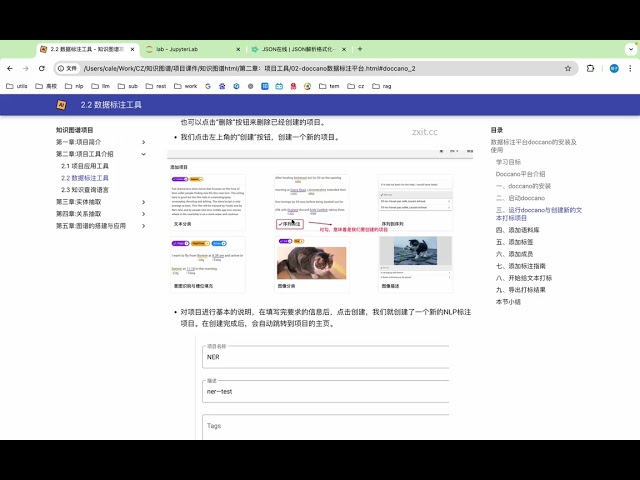Open Chrome's three-dot menu
This screenshot has height=480, width=640.
(630, 69)
